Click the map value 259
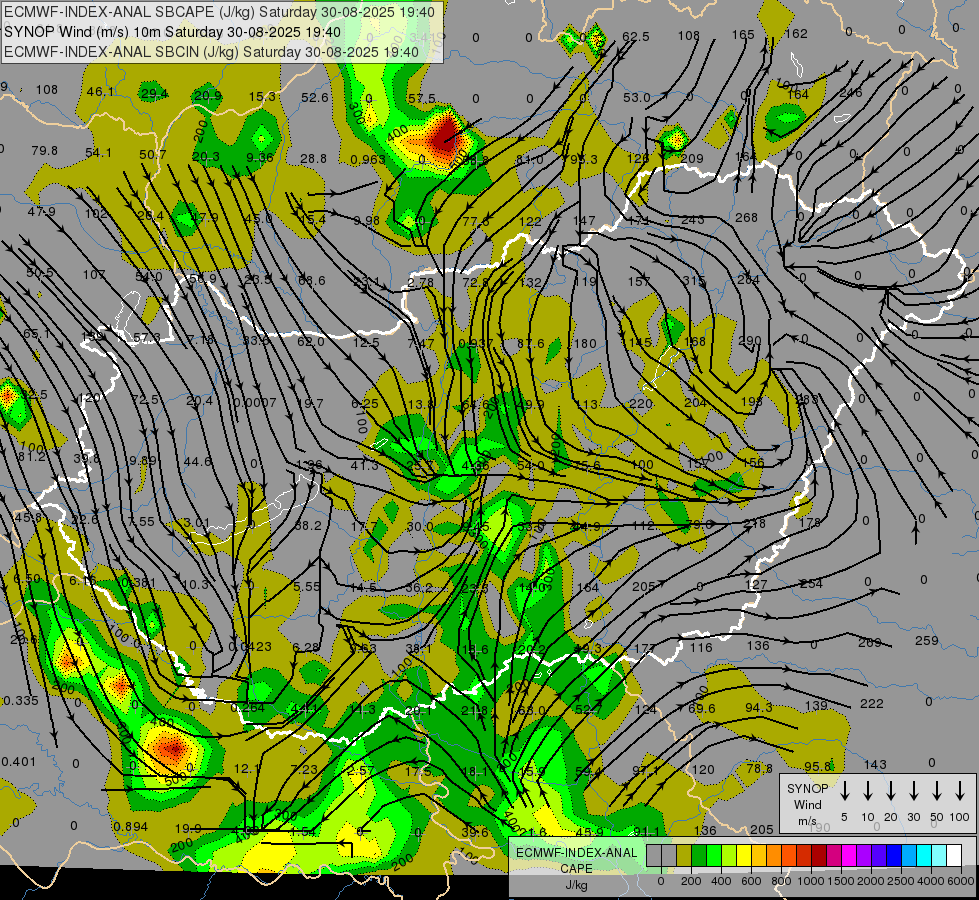The image size is (979, 900). (927, 641)
